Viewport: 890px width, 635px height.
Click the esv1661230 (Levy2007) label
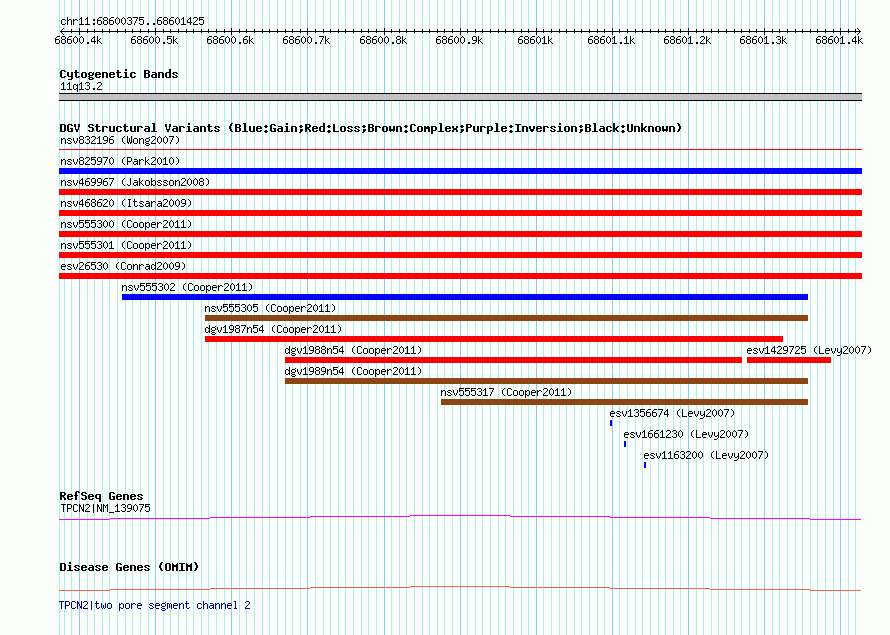pos(686,434)
